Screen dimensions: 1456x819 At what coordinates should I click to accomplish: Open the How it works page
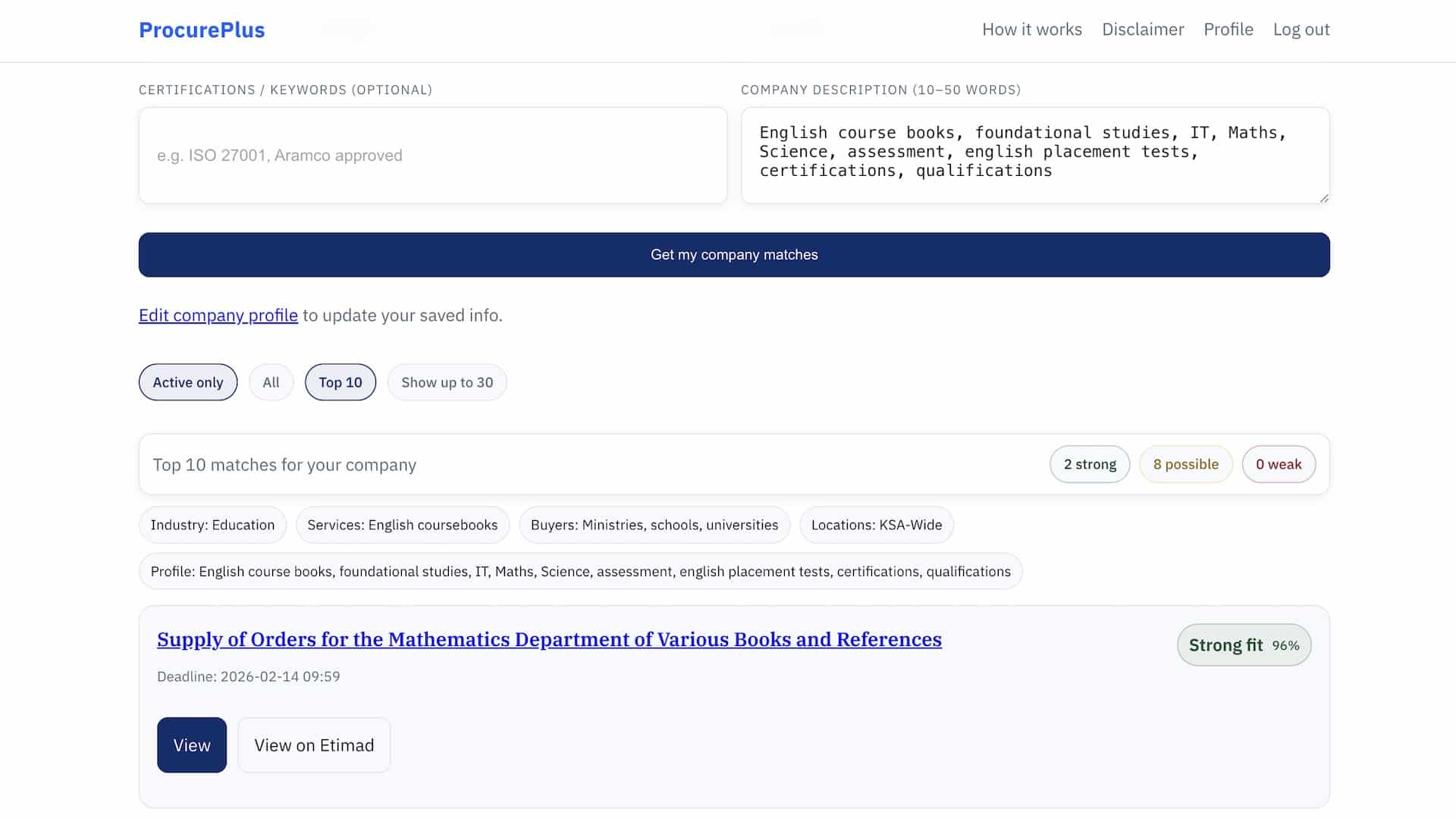point(1031,30)
